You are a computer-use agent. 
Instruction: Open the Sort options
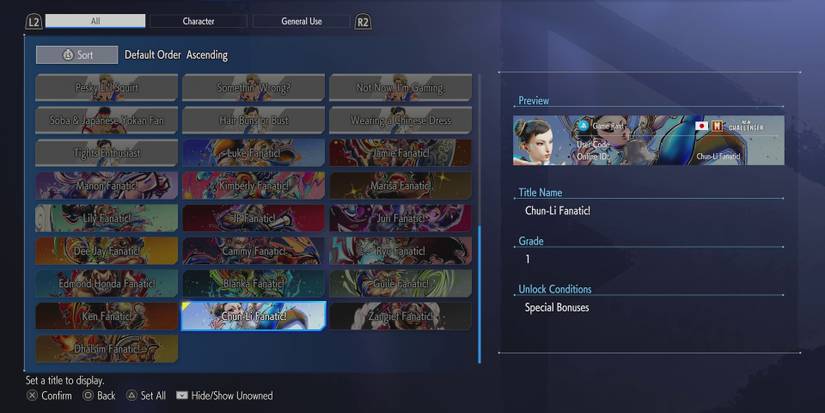click(77, 55)
